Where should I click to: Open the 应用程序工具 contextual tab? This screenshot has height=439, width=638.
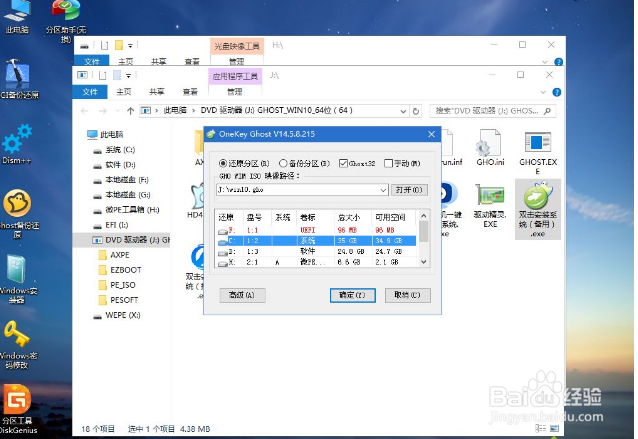(x=235, y=76)
